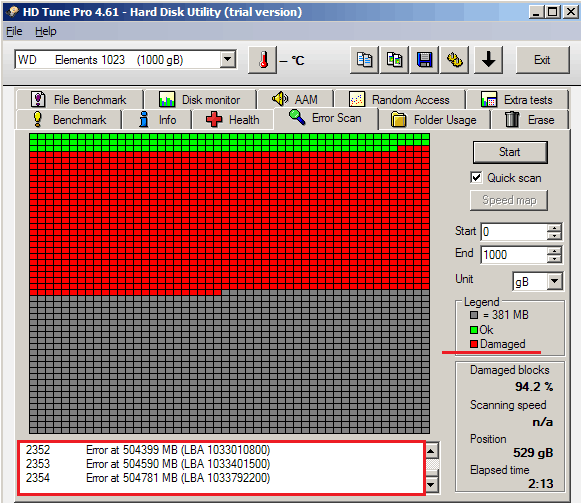Click the Exit button

point(542,60)
